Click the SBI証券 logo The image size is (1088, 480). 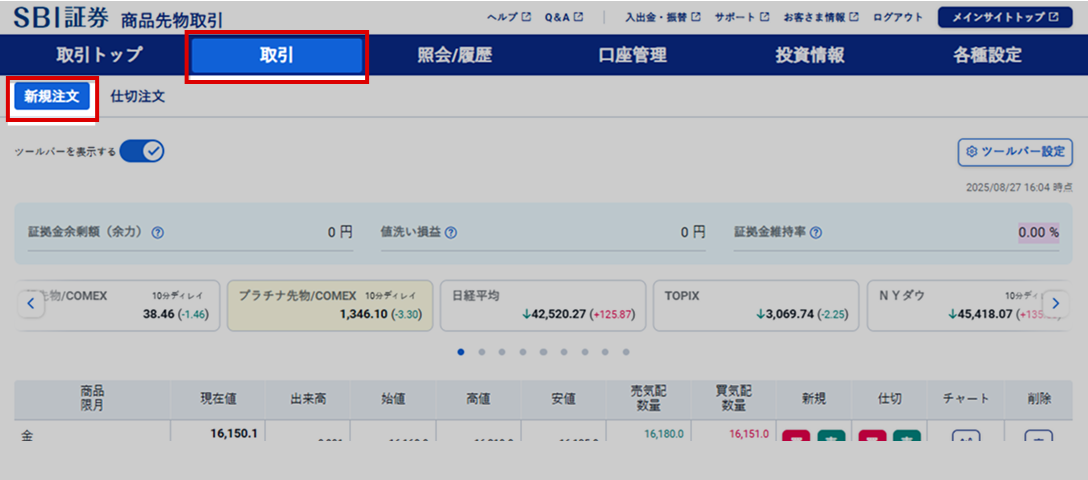coord(61,17)
